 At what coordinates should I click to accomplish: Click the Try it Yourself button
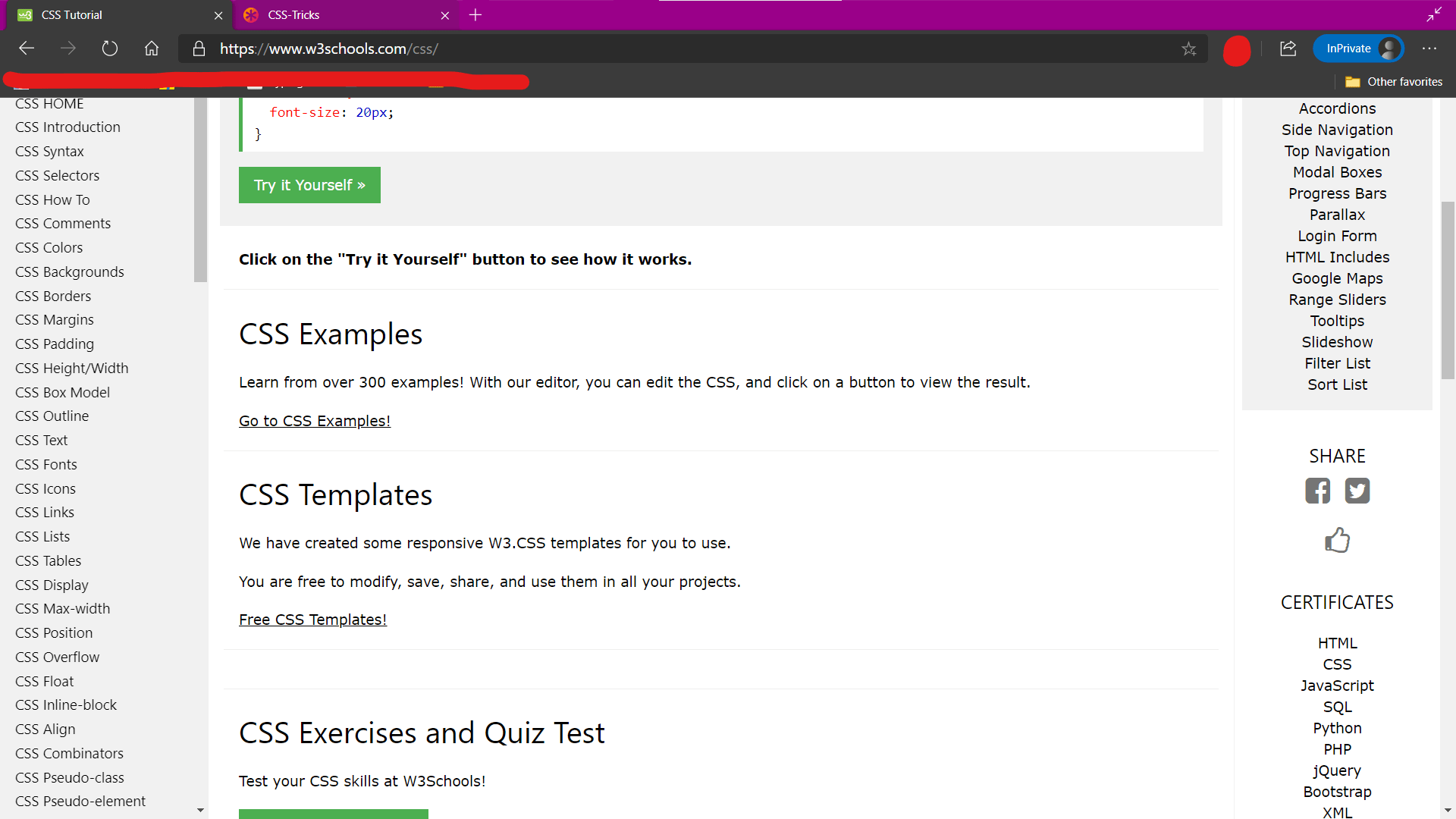[x=309, y=185]
